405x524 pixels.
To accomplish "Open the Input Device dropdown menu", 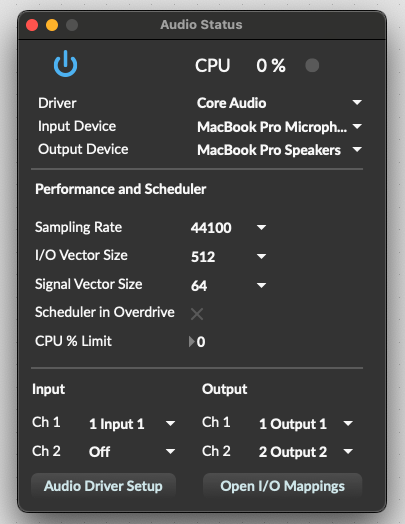I will click(x=279, y=127).
